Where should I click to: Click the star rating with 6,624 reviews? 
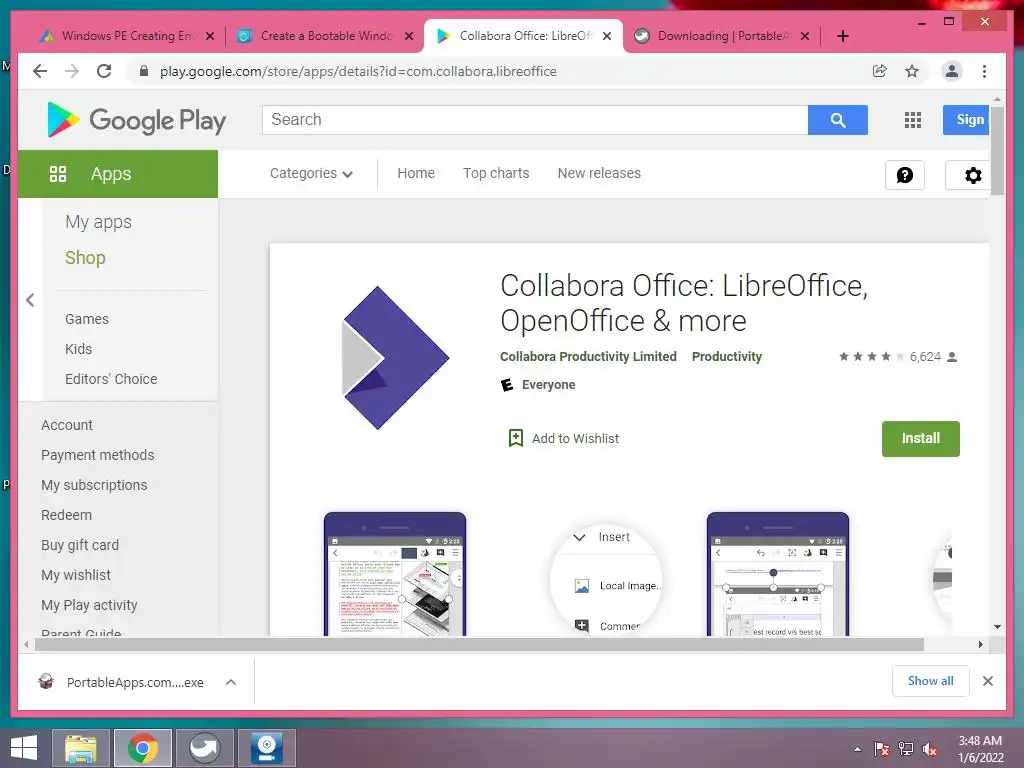[x=898, y=357]
